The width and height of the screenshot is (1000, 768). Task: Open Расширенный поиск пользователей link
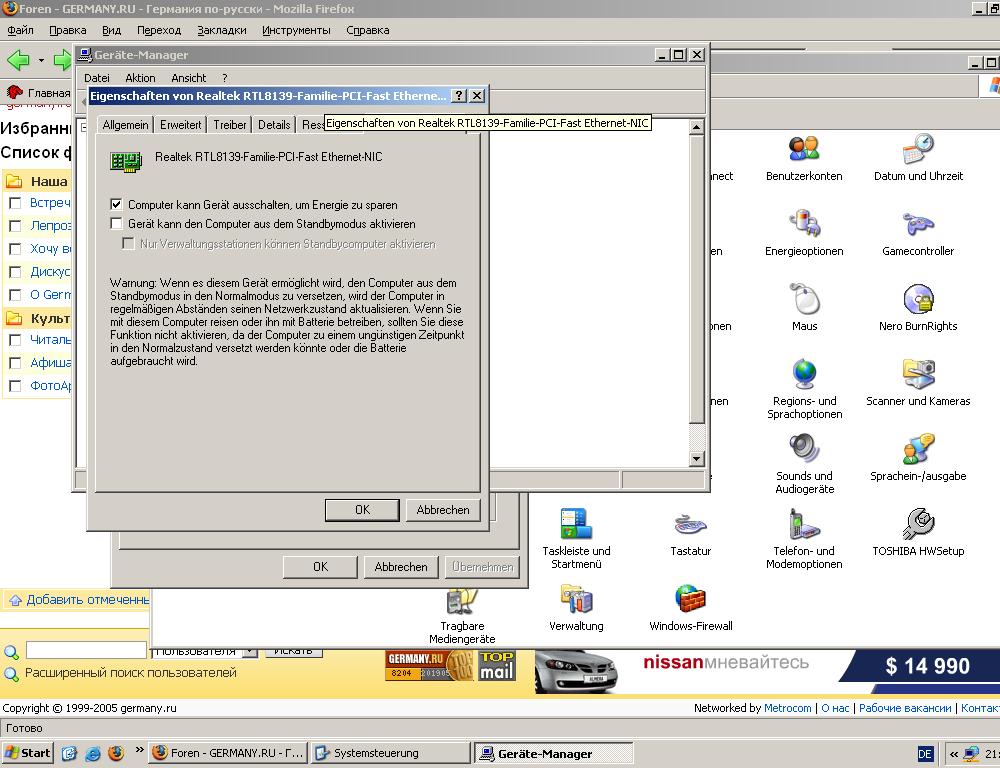click(131, 672)
